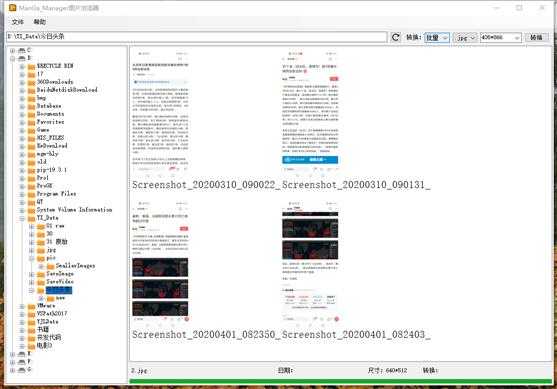Open the image size dropdown in the toolbar

point(501,37)
